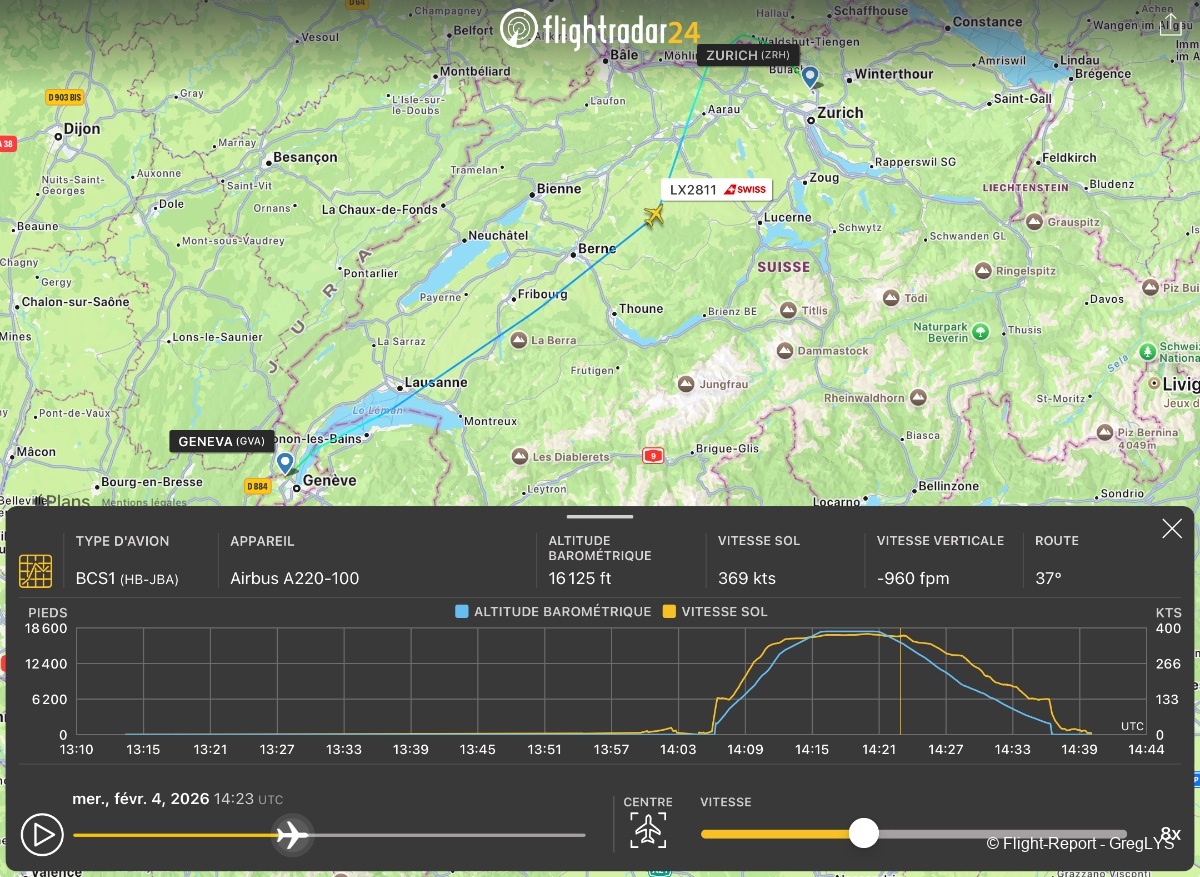Select the Geneva airport pin marker
Viewport: 1200px width, 877px height.
click(285, 463)
